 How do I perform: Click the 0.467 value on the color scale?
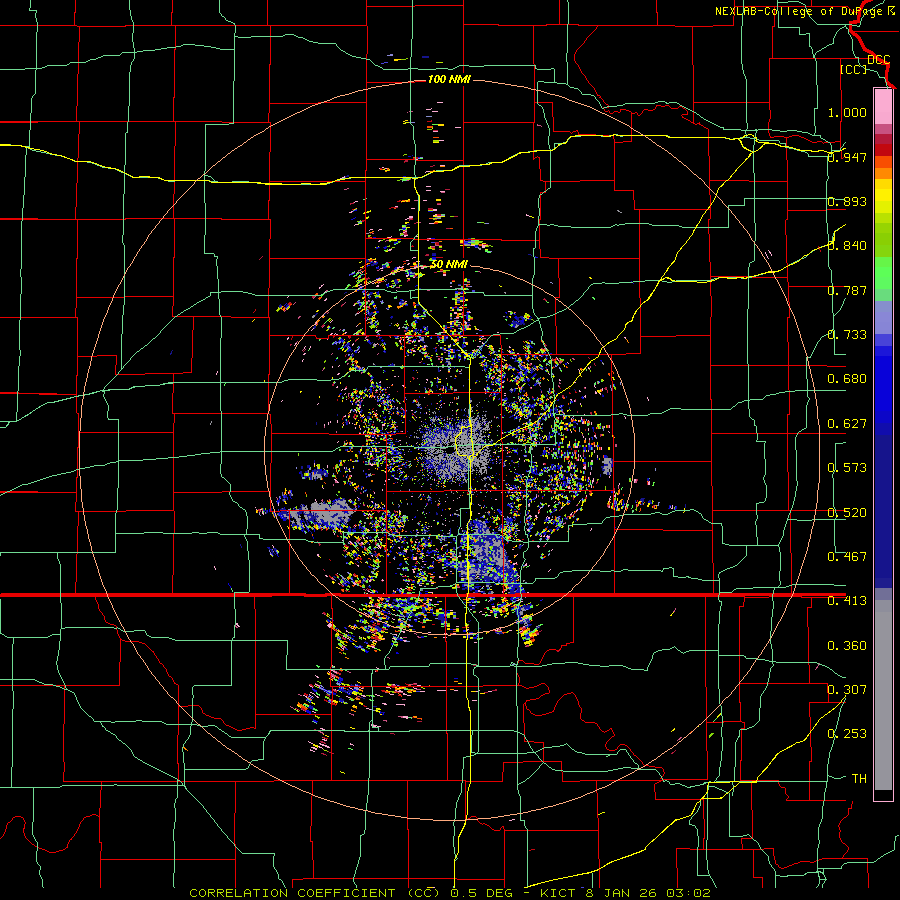tap(847, 557)
